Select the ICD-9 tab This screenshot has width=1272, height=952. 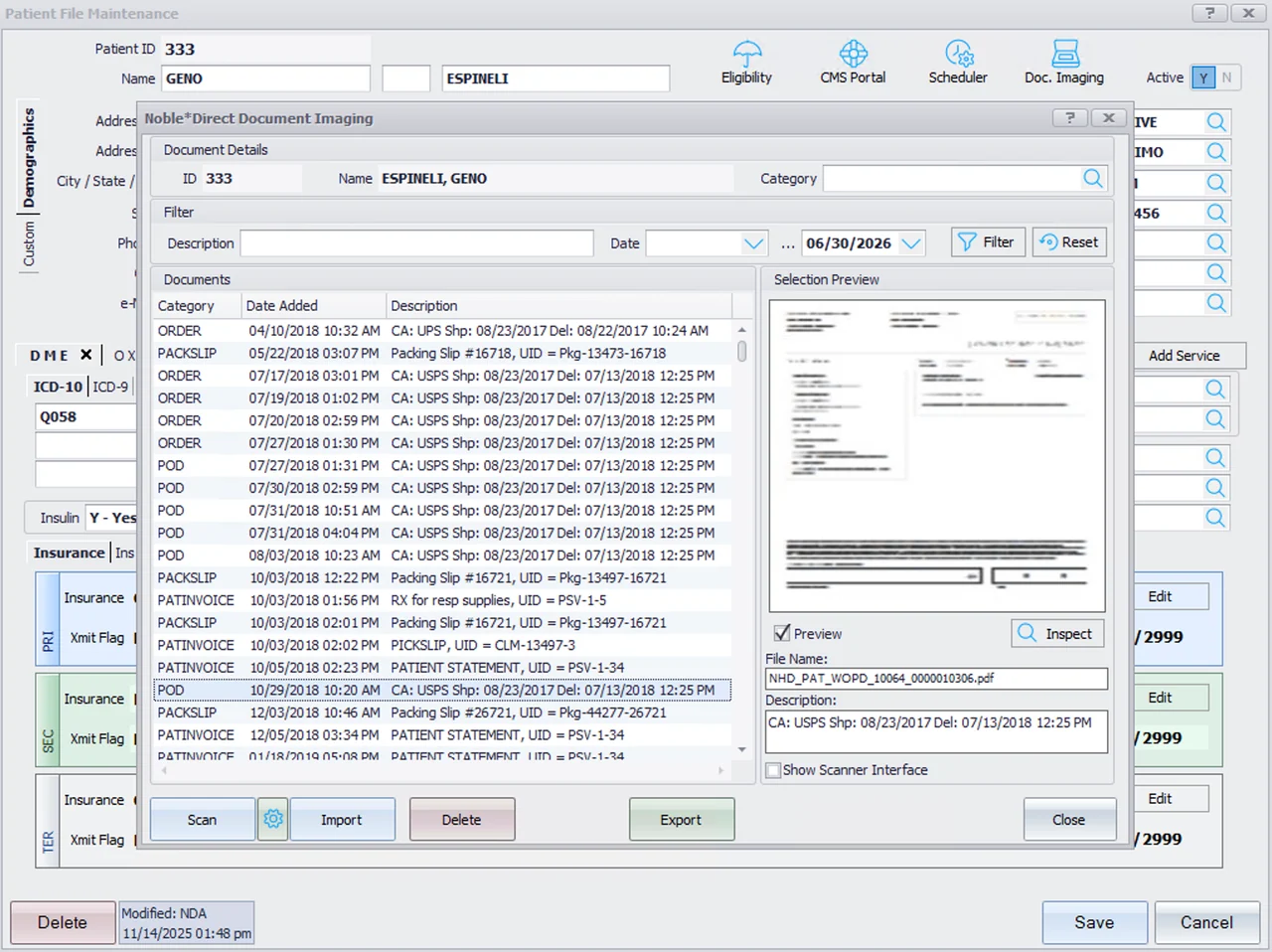pos(110,387)
